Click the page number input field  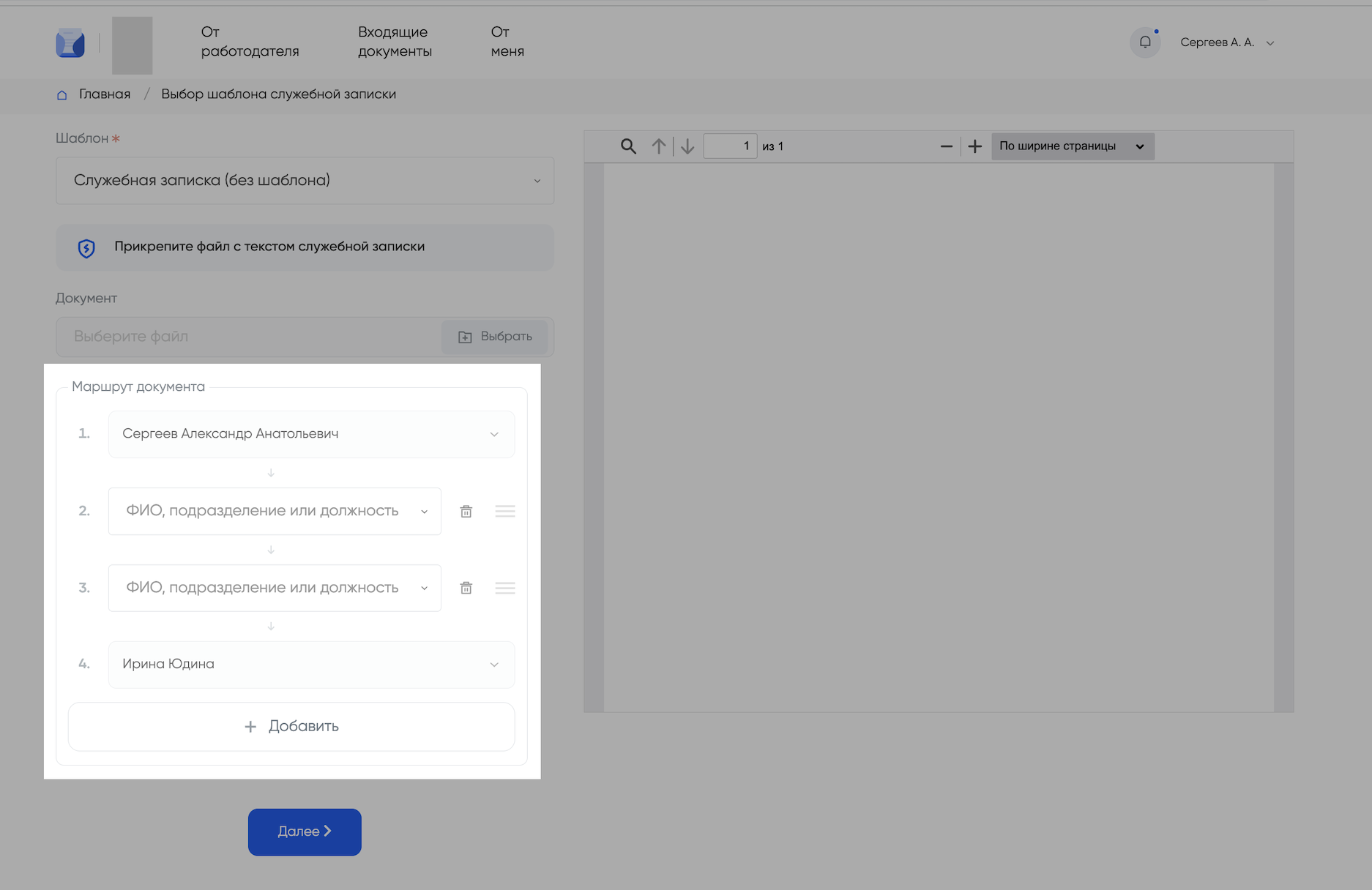(730, 146)
